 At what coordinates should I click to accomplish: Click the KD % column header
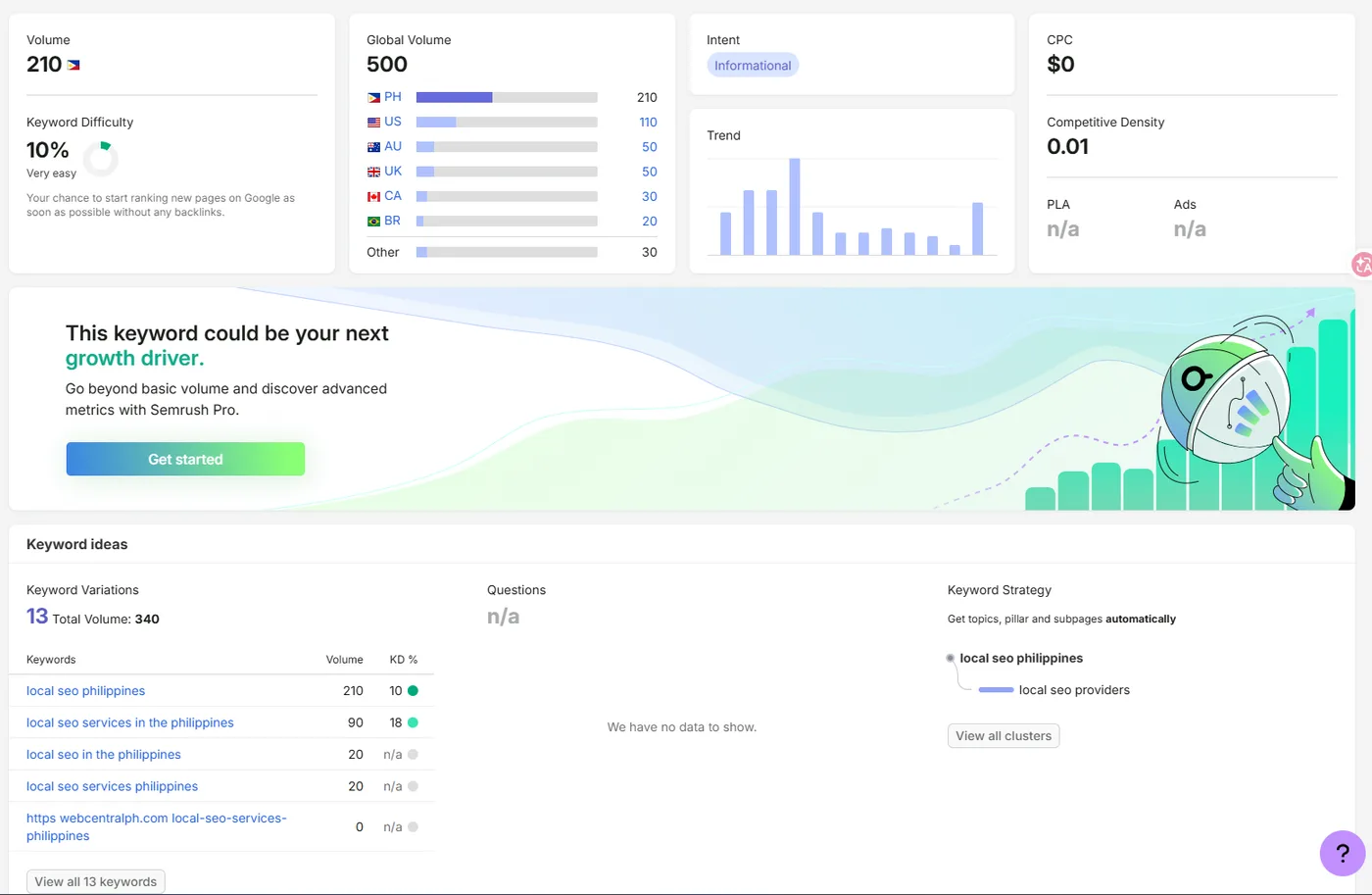[x=404, y=660]
